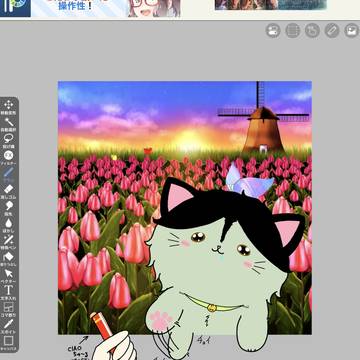Image resolution: width=360 pixels, height=360 pixels.
Task: Select the Eyedropper (スポイト) tool
Action: [8, 326]
